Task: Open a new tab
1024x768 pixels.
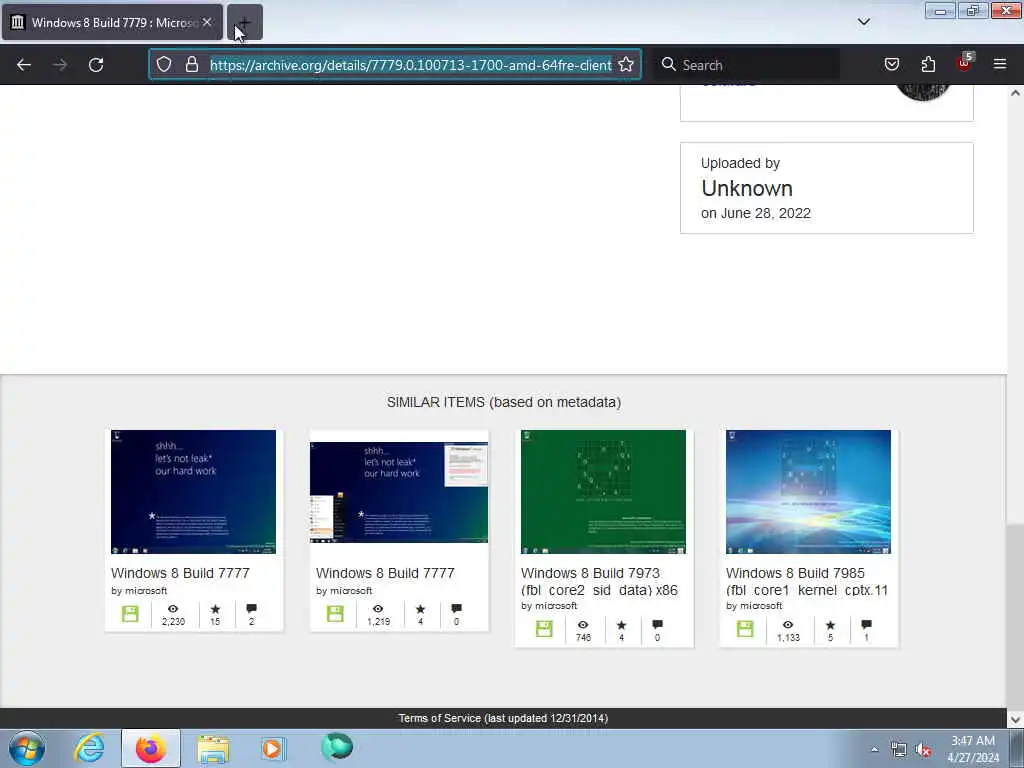Action: 245,22
